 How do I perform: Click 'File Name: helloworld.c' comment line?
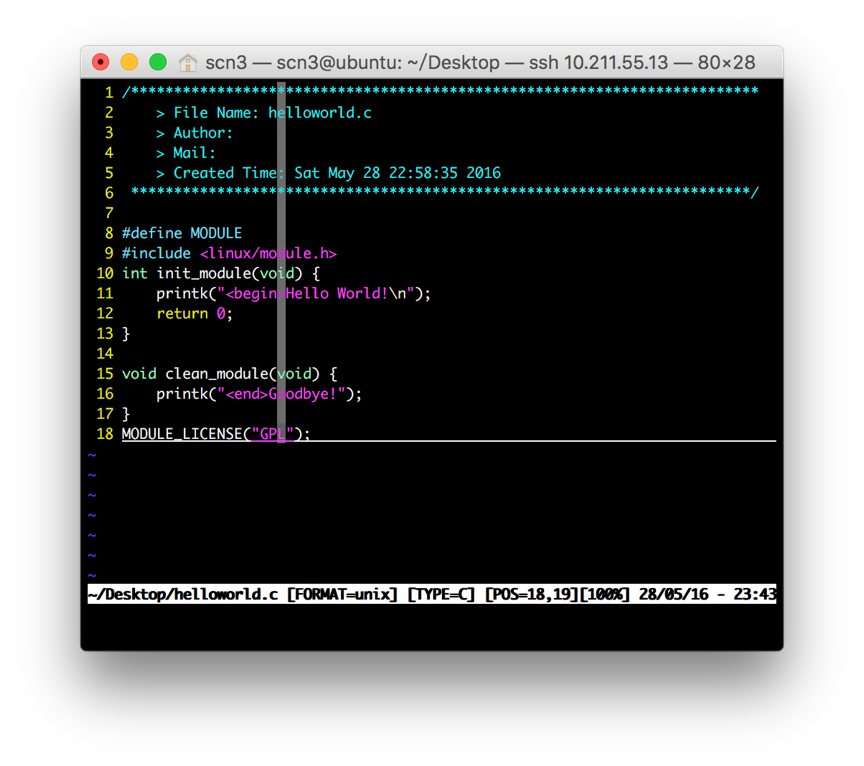coord(272,113)
